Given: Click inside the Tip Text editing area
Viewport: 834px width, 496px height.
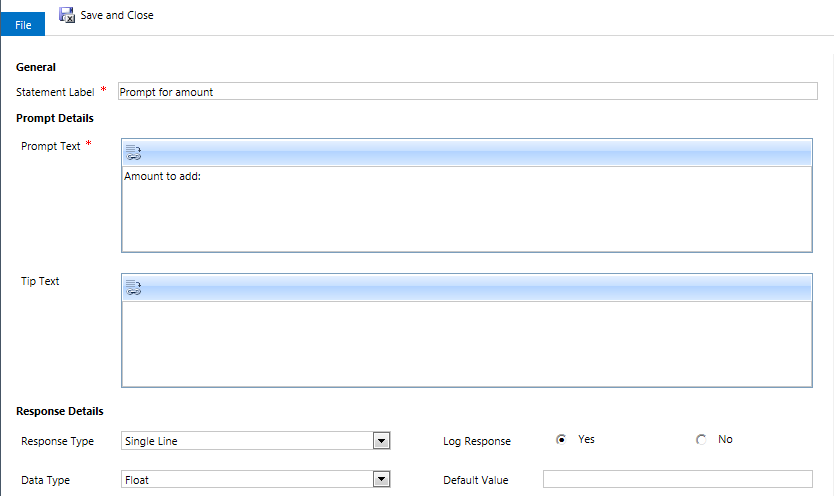Looking at the screenshot, I should click(x=467, y=344).
